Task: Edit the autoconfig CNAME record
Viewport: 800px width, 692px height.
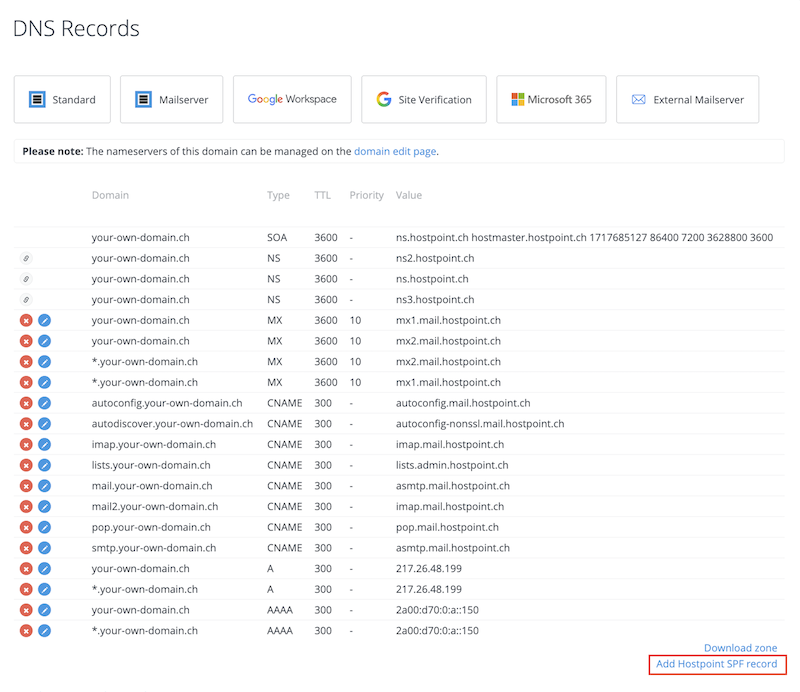Action: [45, 403]
